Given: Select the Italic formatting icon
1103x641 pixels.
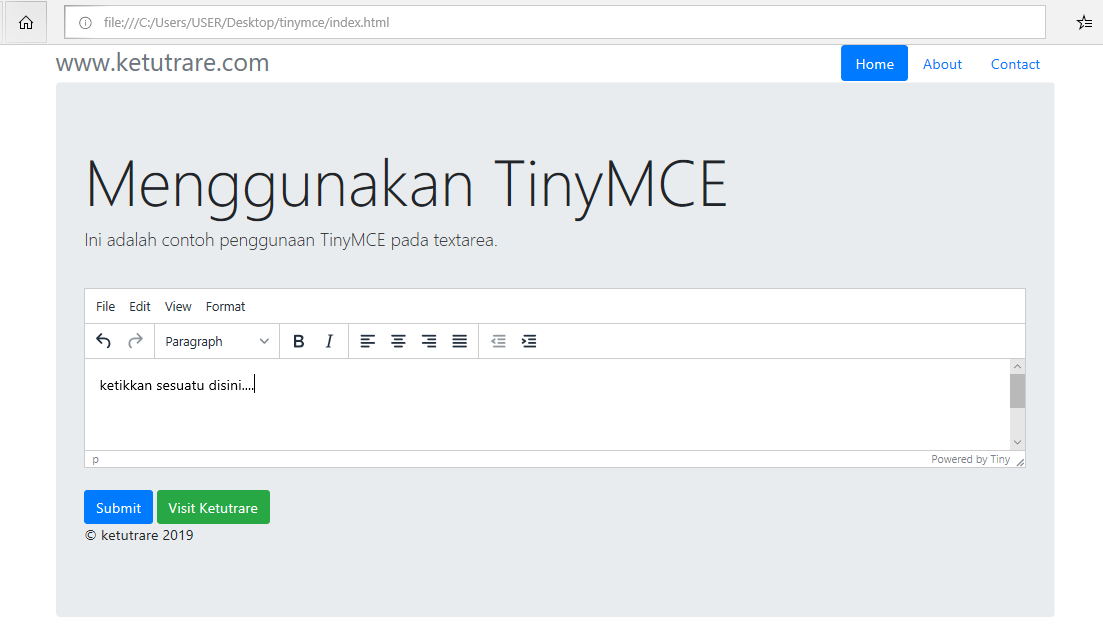Looking at the screenshot, I should (x=328, y=341).
